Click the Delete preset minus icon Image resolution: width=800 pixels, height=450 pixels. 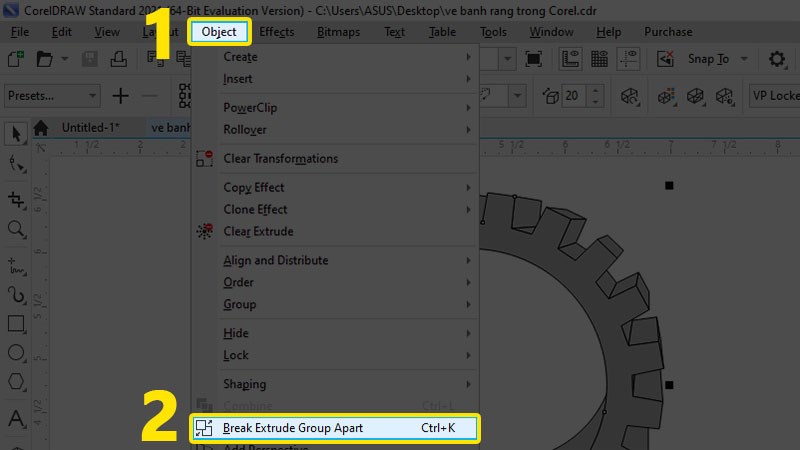coord(149,96)
